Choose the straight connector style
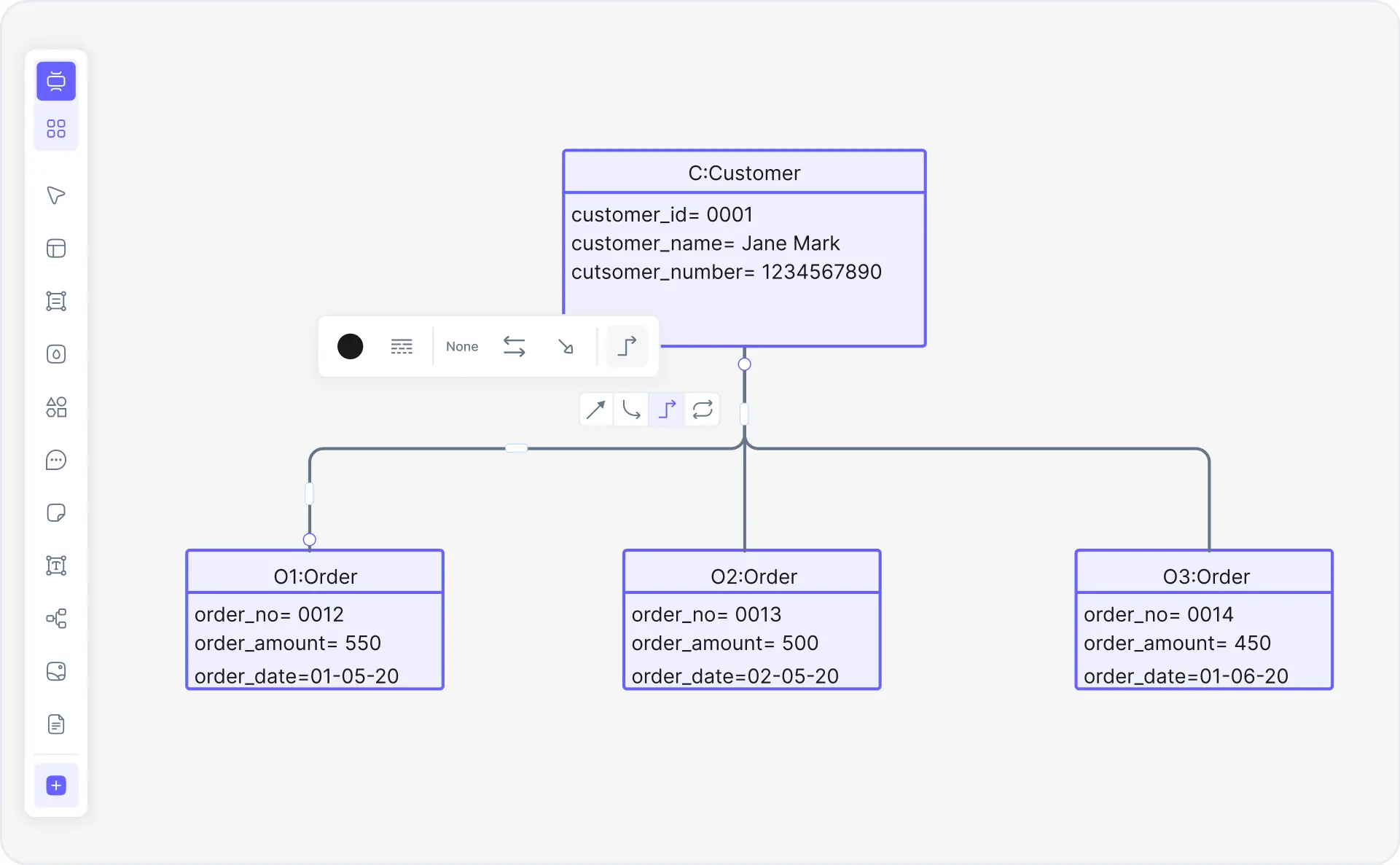The width and height of the screenshot is (1400, 865). click(595, 409)
